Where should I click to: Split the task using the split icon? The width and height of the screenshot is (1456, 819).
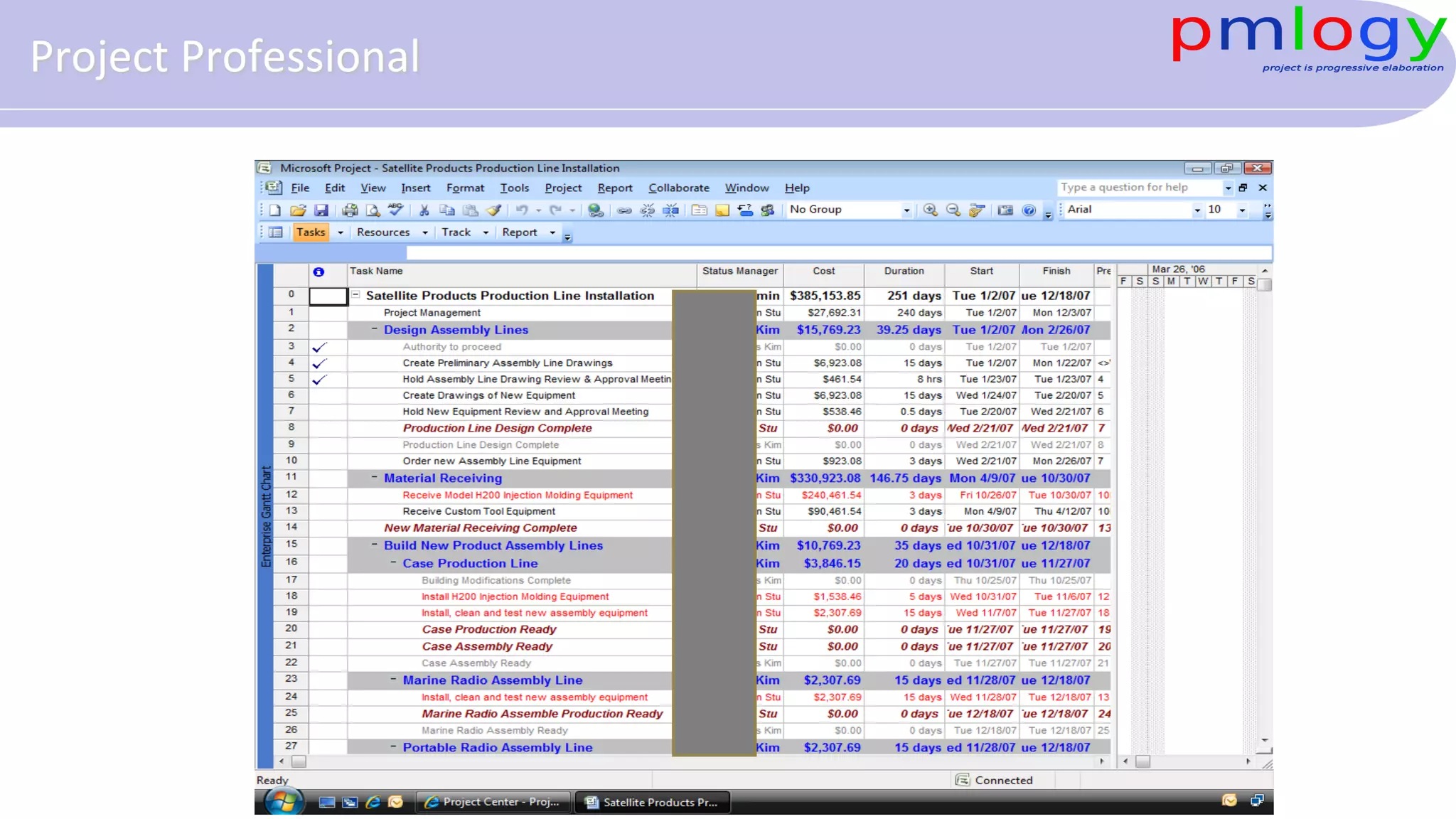(670, 210)
